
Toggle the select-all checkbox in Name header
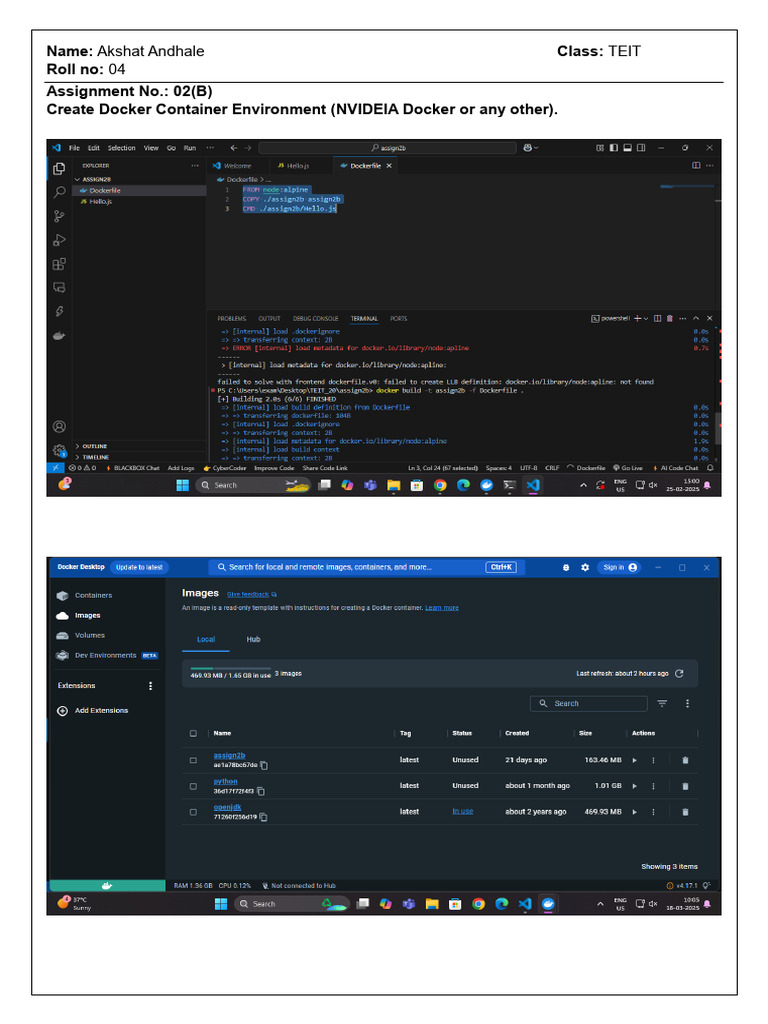tap(193, 733)
